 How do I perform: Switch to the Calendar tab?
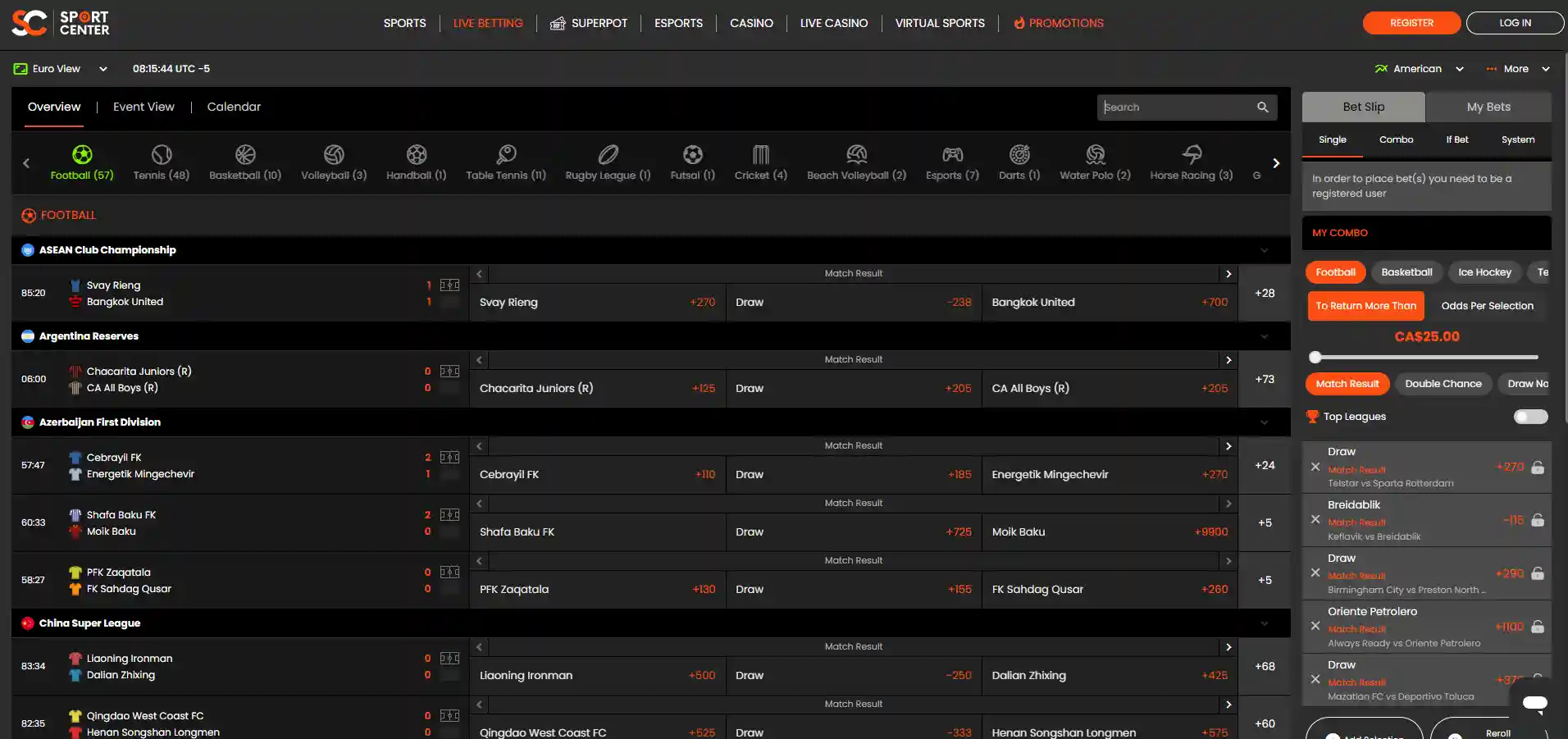tap(234, 107)
